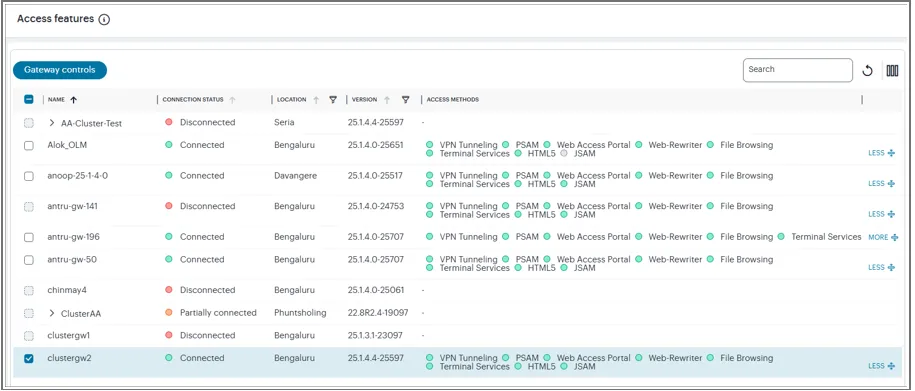Click the red status dot for chinmay4
The height and width of the screenshot is (391, 915).
click(169, 290)
